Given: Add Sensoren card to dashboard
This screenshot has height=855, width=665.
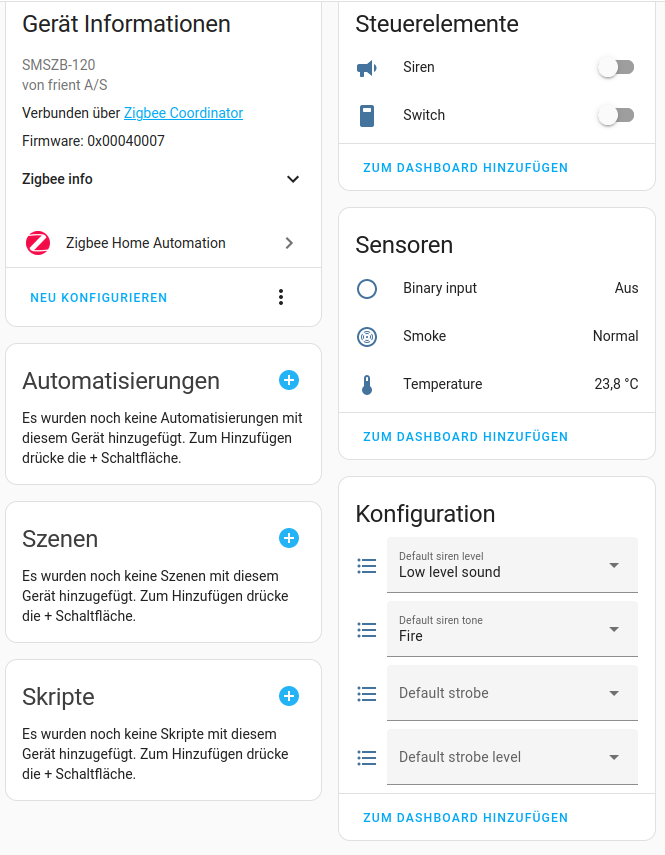Looking at the screenshot, I should point(466,437).
